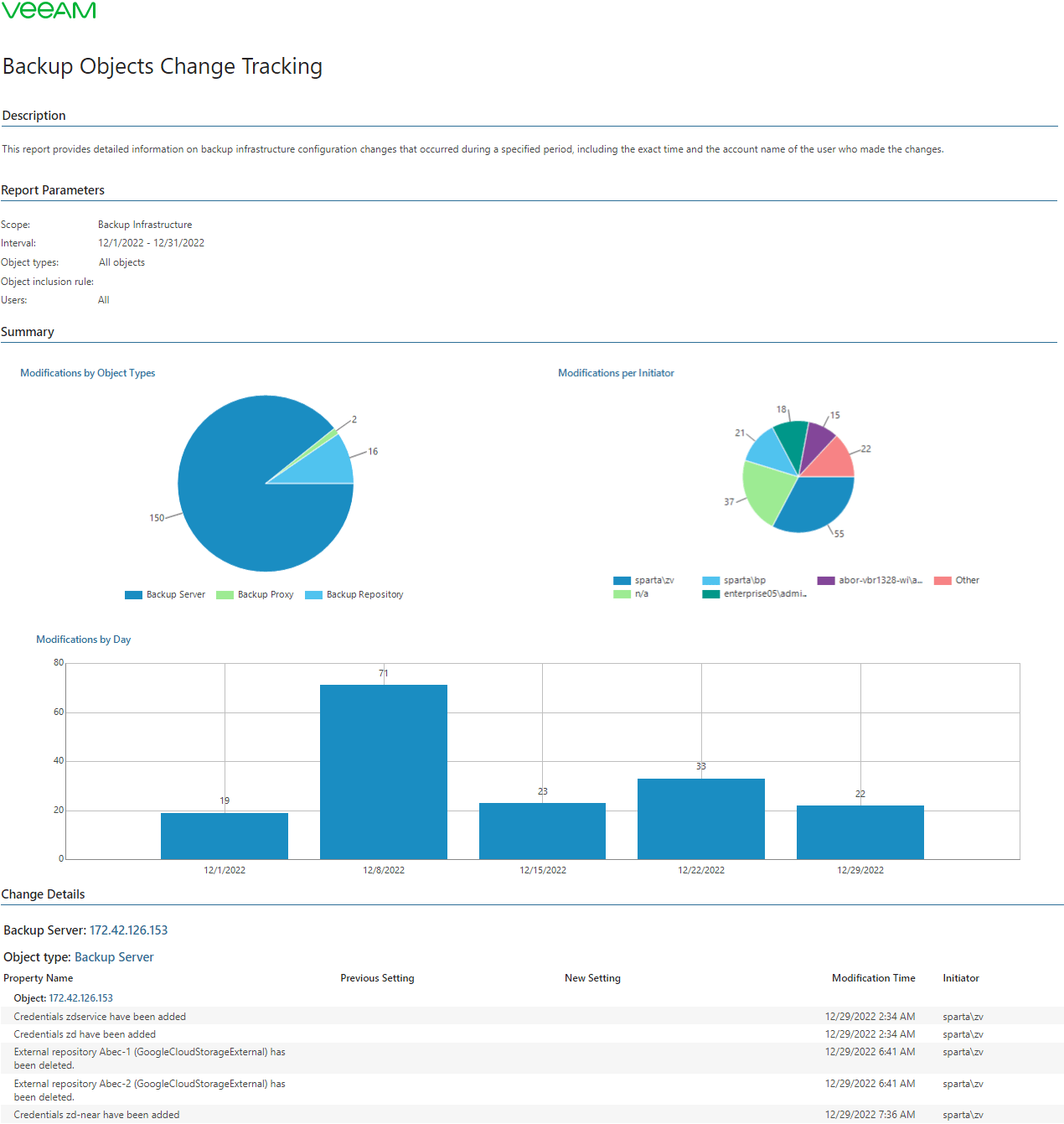
Task: Click the enterprise05\admi legend swatch
Action: click(710, 594)
